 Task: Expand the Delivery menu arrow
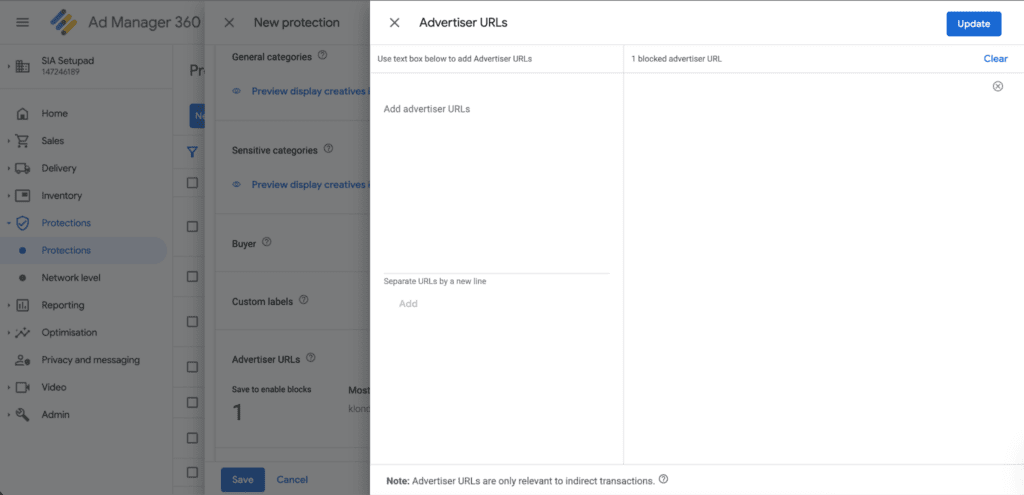tap(8, 168)
